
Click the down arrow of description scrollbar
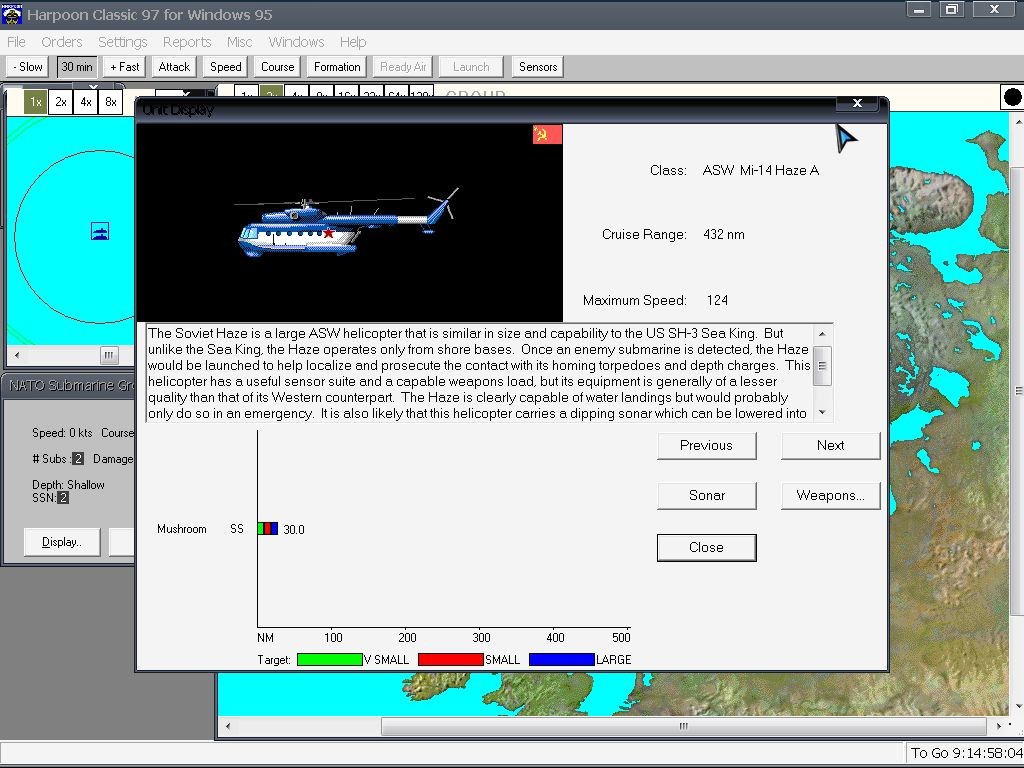822,412
